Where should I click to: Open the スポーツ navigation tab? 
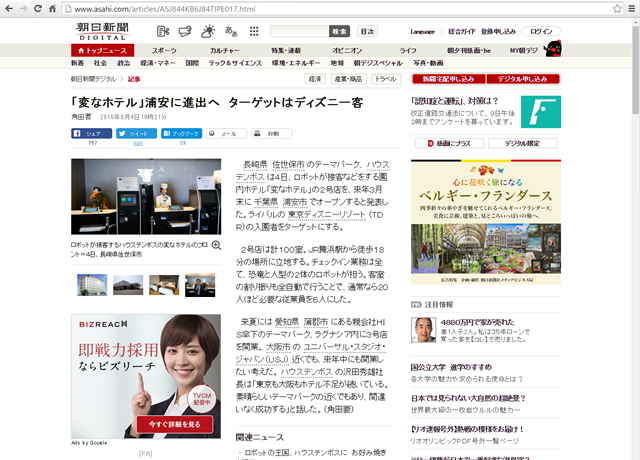click(x=164, y=49)
